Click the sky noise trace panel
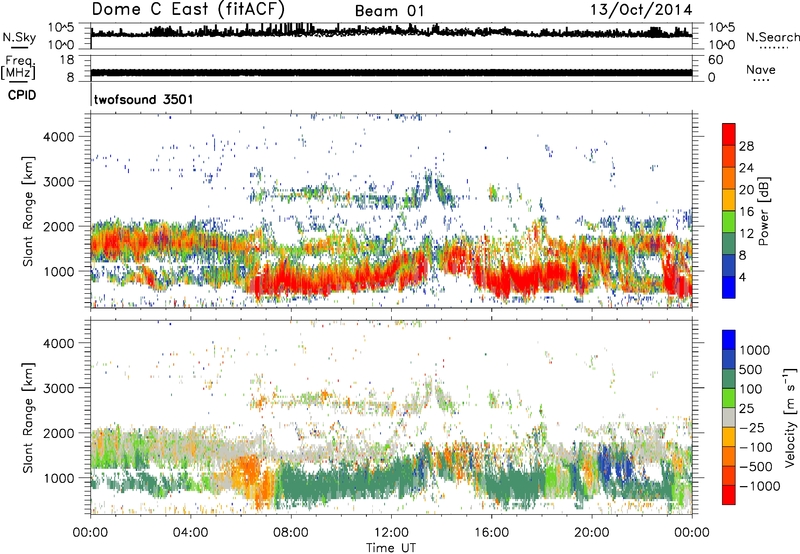The width and height of the screenshot is (800, 554). click(391, 36)
